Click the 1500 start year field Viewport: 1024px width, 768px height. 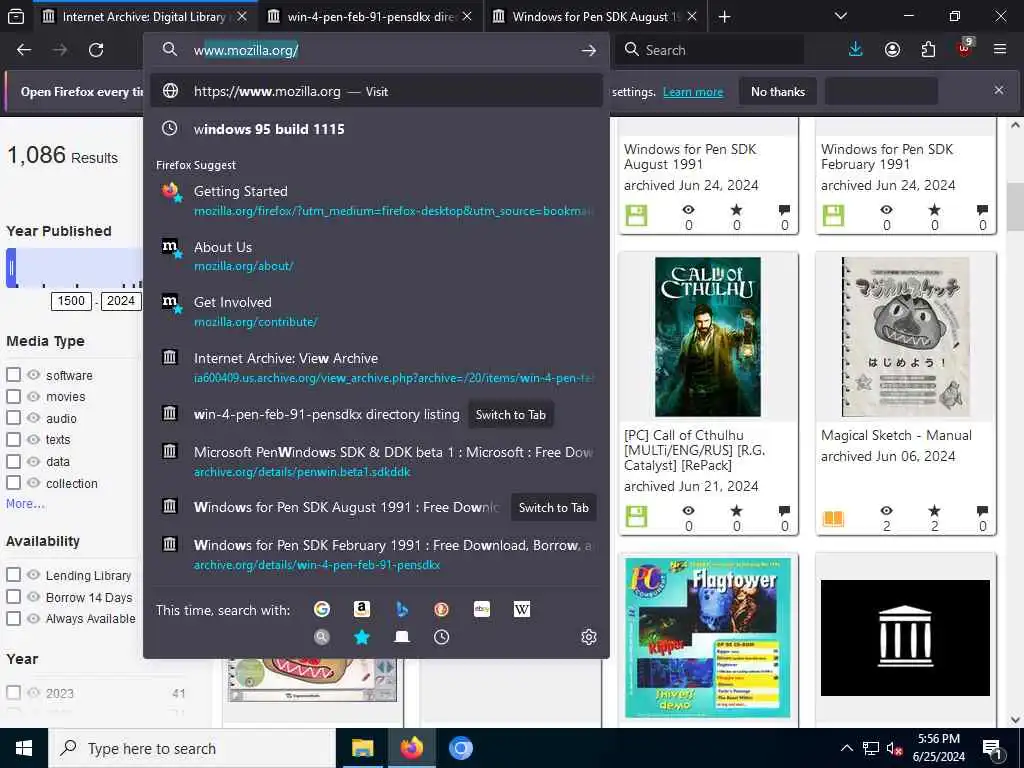pos(71,301)
